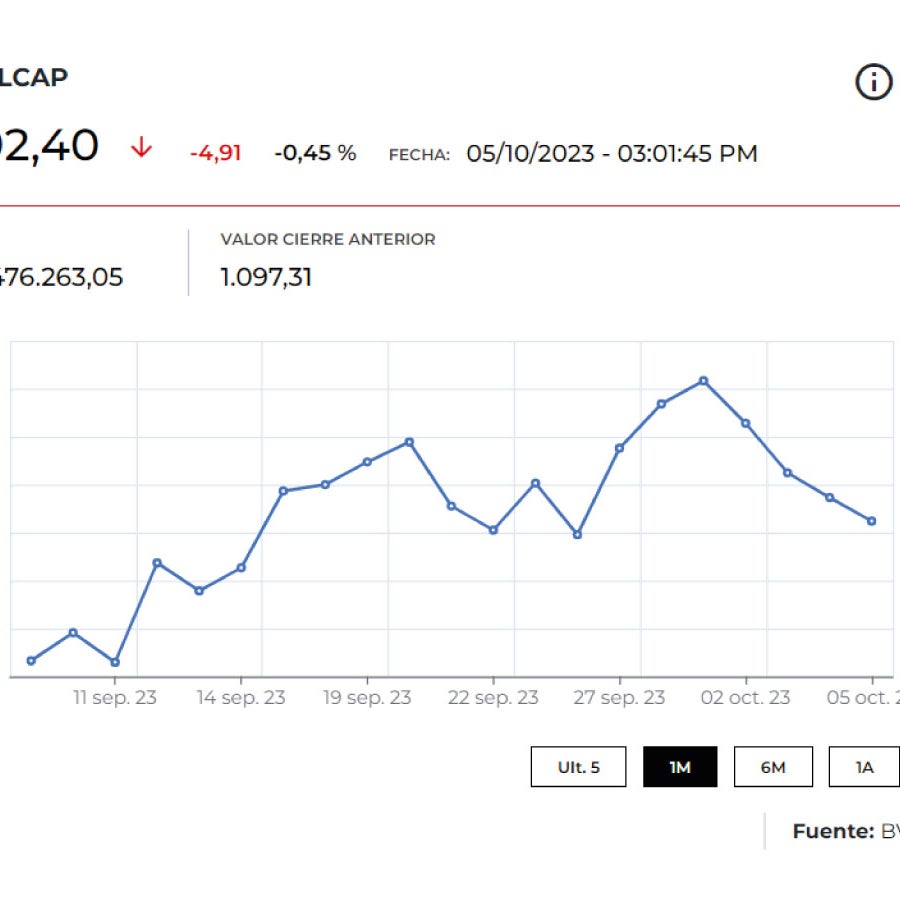Switch to the 6M view

[773, 766]
